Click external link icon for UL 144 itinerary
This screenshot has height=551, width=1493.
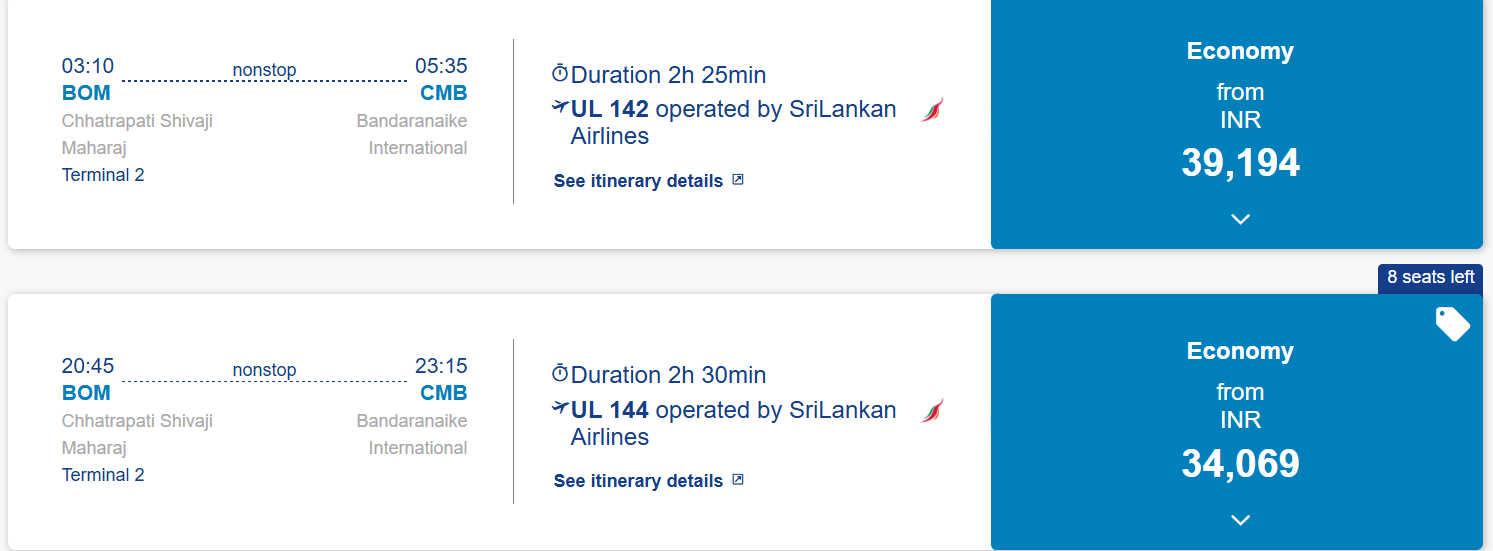pyautogui.click(x=738, y=480)
